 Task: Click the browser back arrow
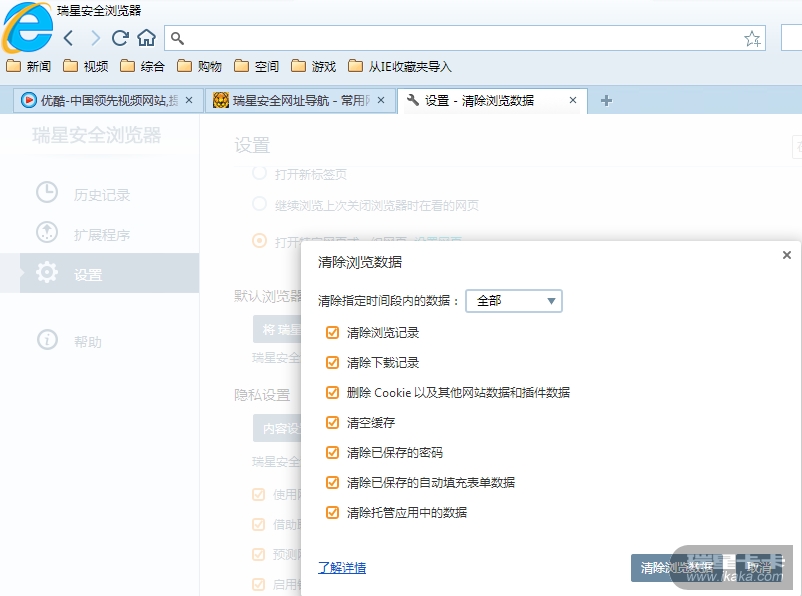point(69,38)
